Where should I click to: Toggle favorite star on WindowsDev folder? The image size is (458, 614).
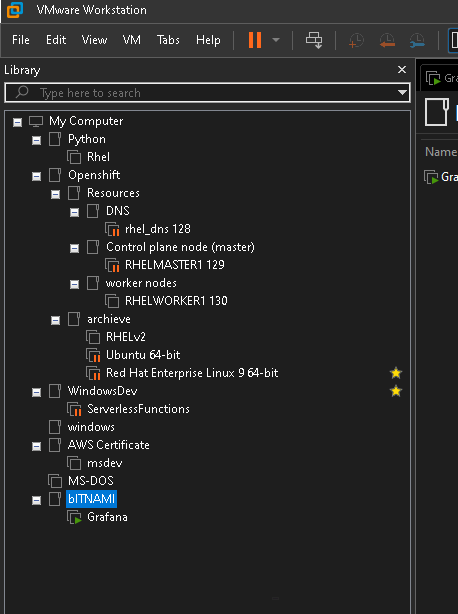396,391
